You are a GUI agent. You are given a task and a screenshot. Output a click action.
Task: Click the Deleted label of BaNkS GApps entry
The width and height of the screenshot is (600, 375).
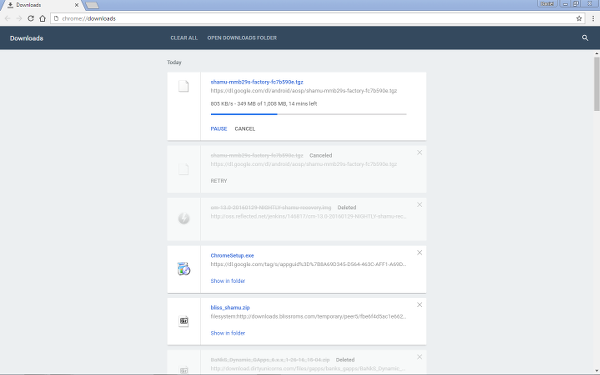click(x=345, y=360)
